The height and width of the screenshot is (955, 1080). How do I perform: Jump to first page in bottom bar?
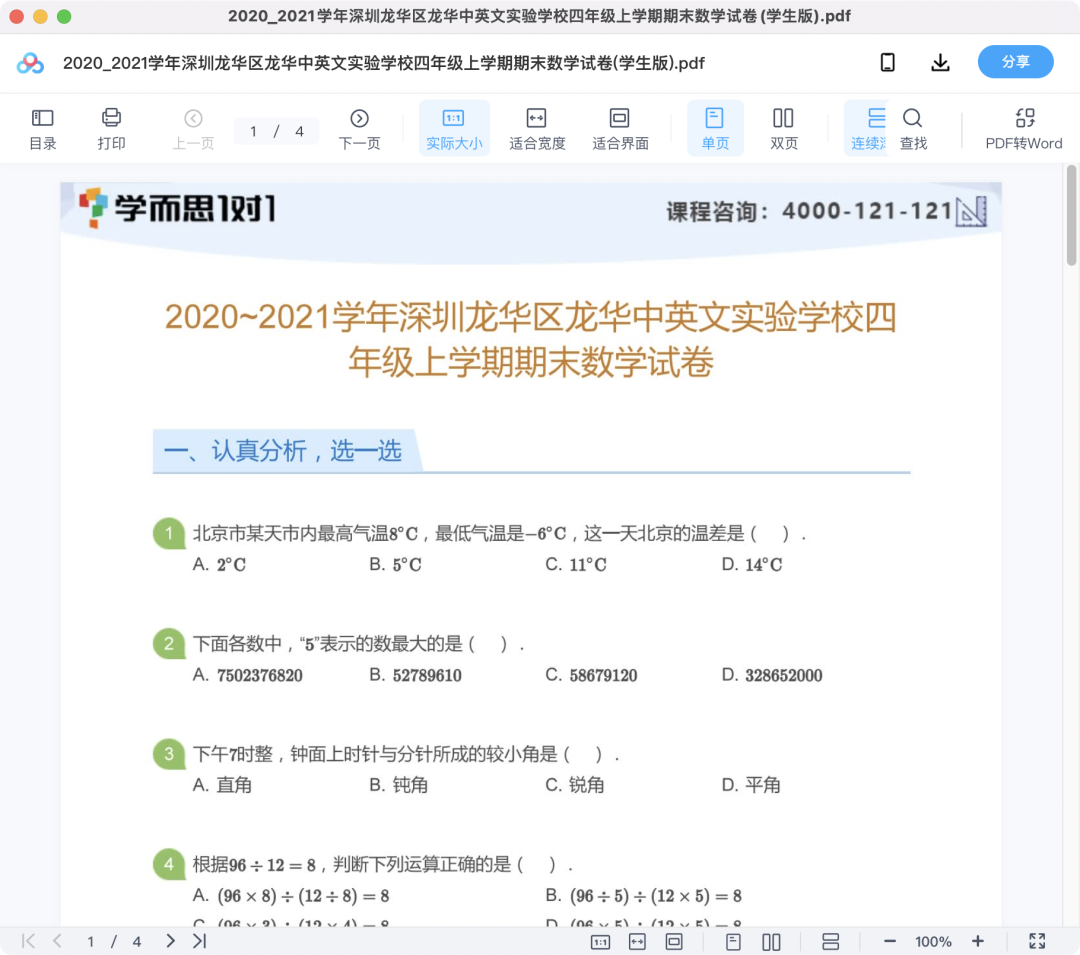pyautogui.click(x=28, y=941)
